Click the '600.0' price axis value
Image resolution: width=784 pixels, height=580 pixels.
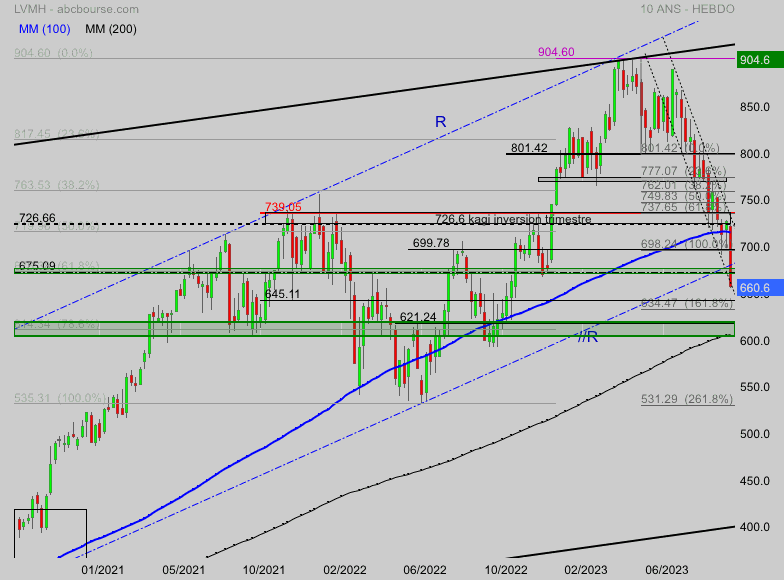point(754,340)
